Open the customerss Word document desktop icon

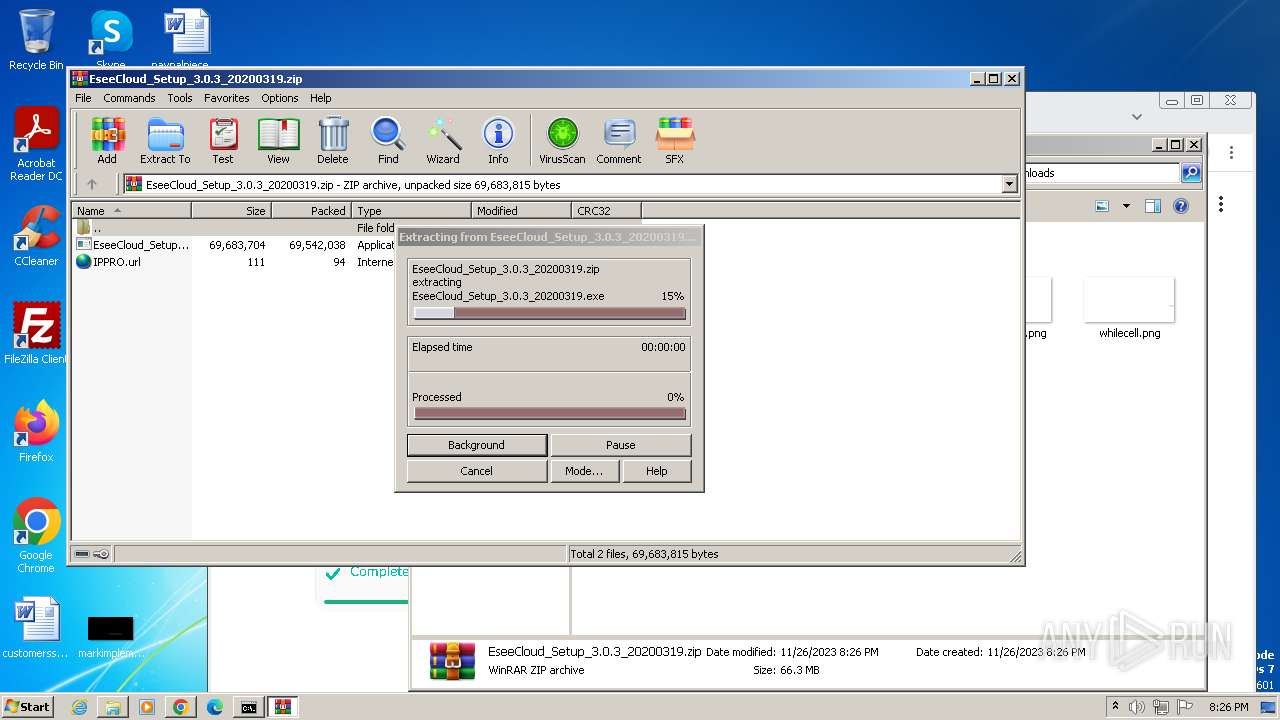(36, 629)
